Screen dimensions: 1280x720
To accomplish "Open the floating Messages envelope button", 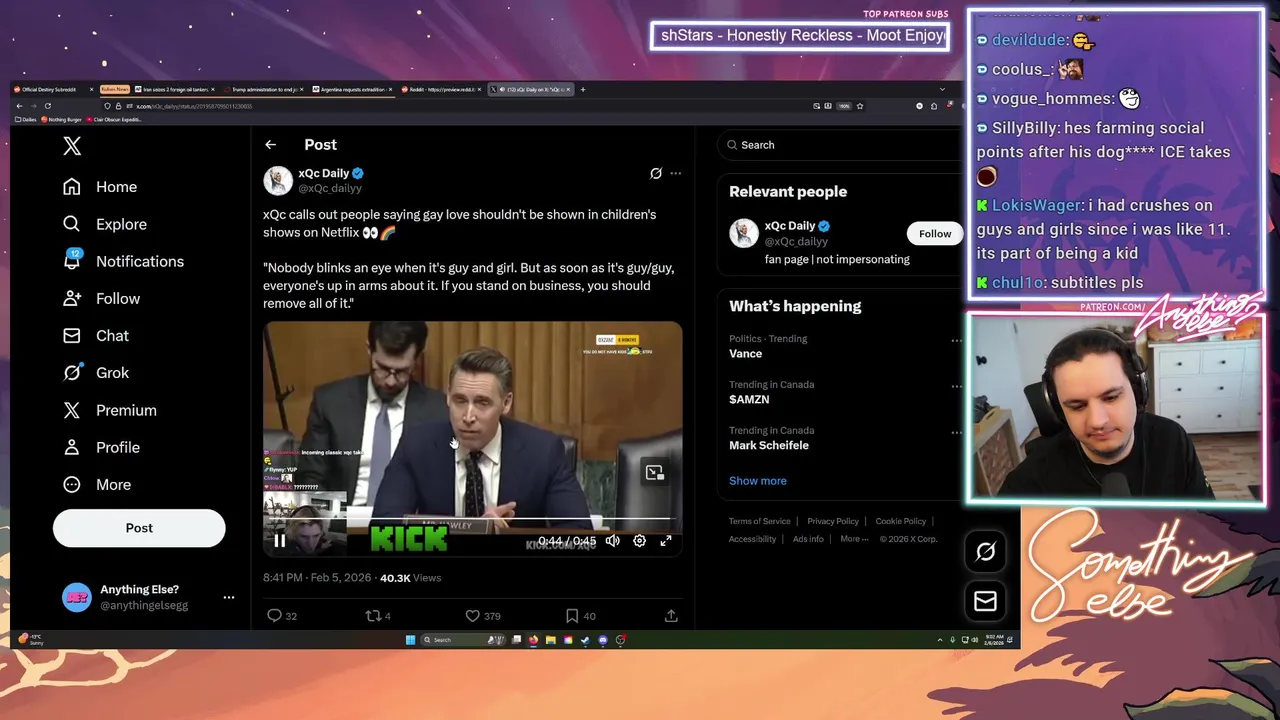I will (985, 601).
